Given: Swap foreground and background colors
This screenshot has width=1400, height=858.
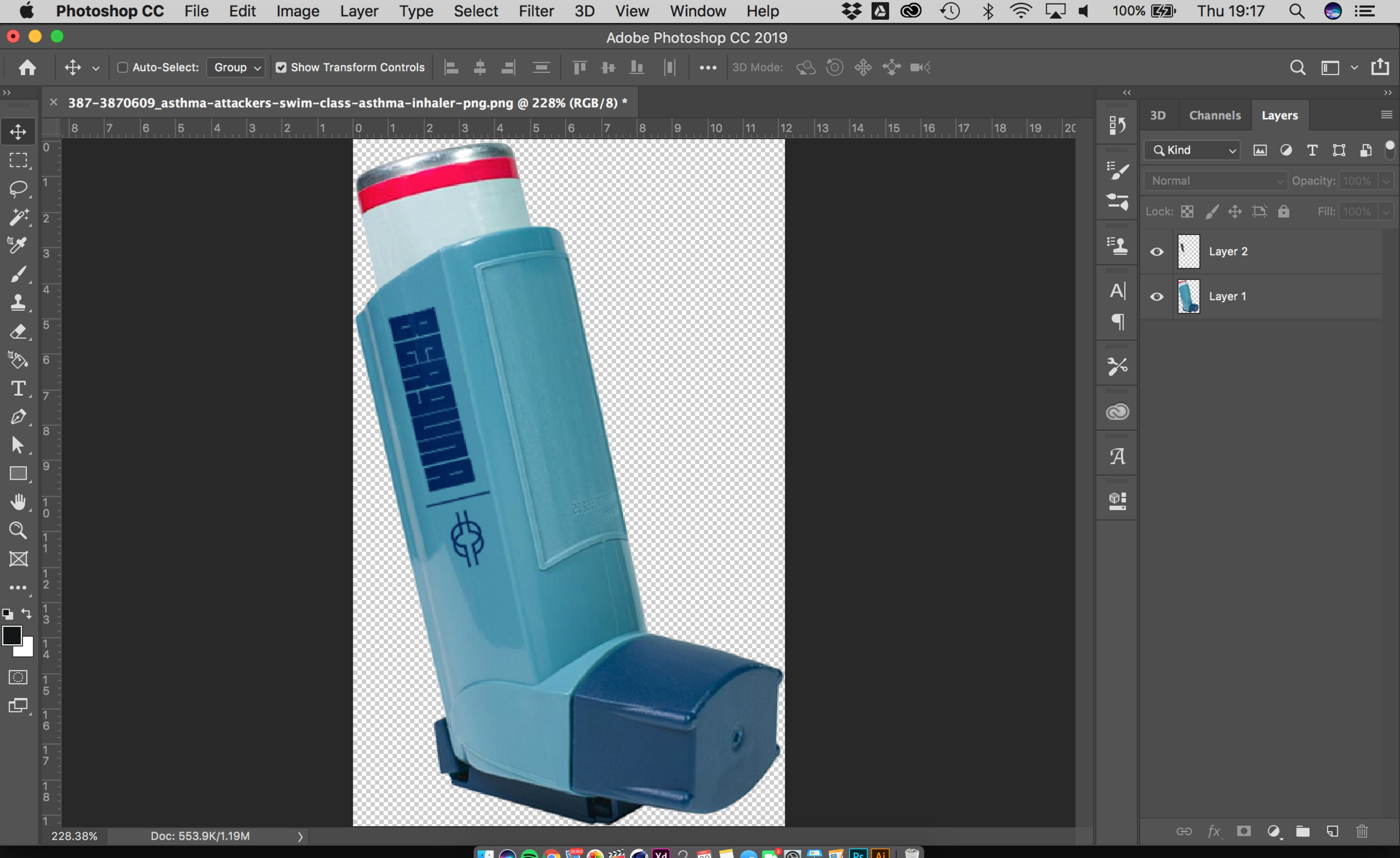Looking at the screenshot, I should [x=27, y=614].
